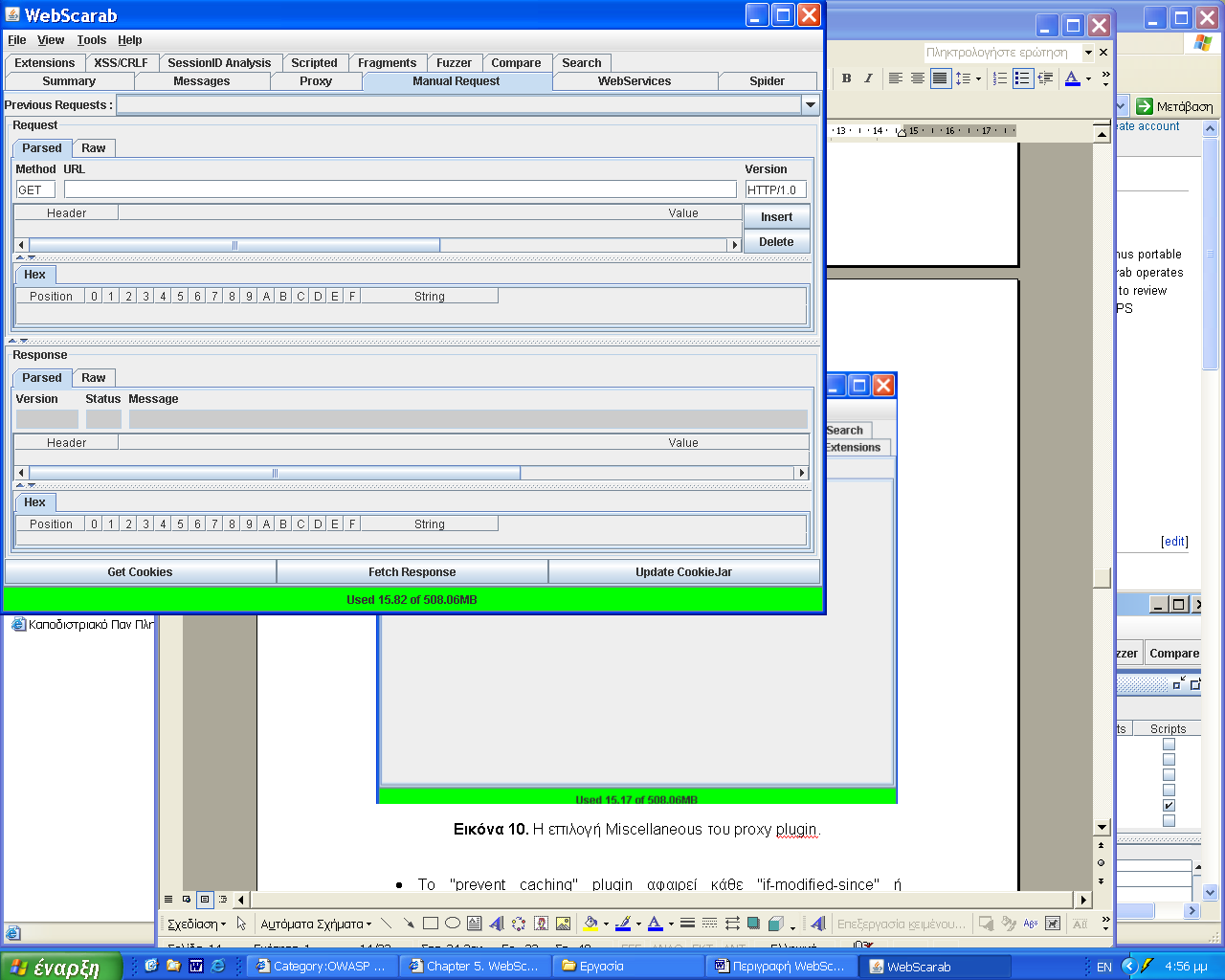This screenshot has height=980, width=1225.
Task: Click the Request headers horizontal scrollbar thumb
Action: coord(234,245)
